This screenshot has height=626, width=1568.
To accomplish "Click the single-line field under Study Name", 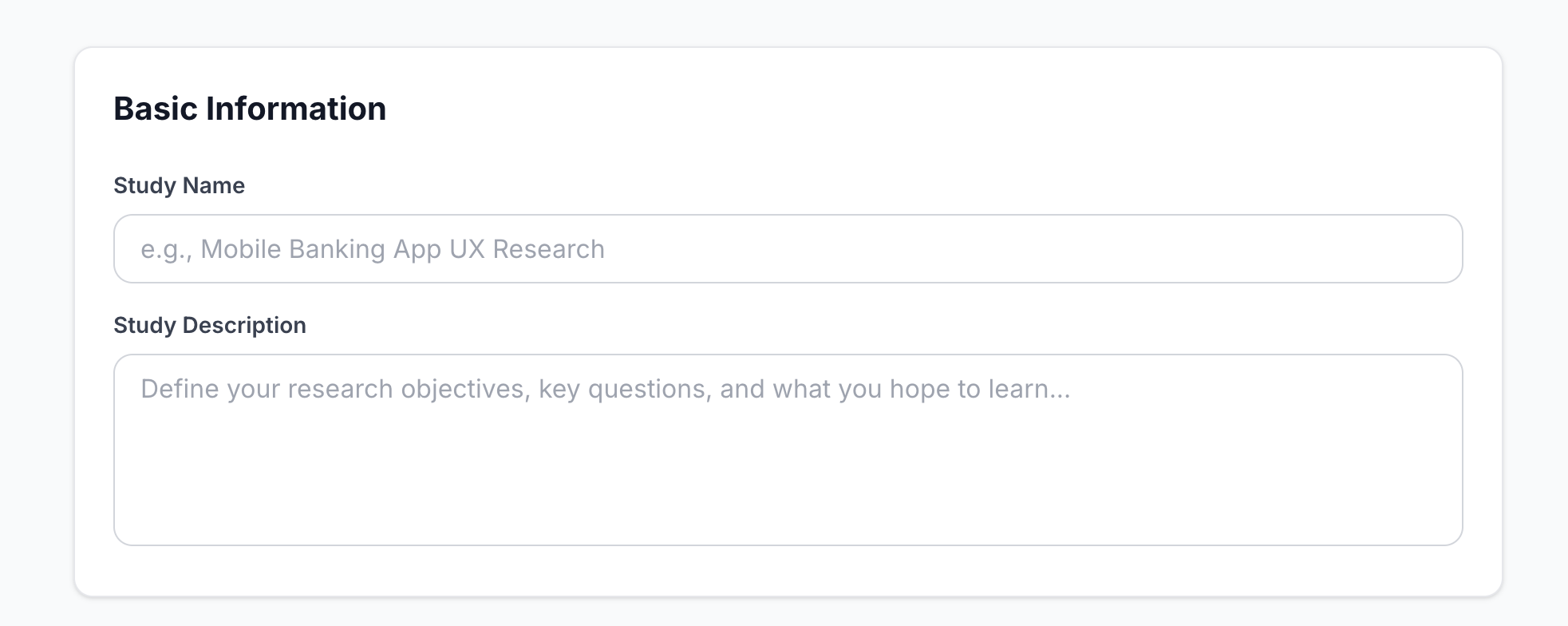I will coord(786,249).
